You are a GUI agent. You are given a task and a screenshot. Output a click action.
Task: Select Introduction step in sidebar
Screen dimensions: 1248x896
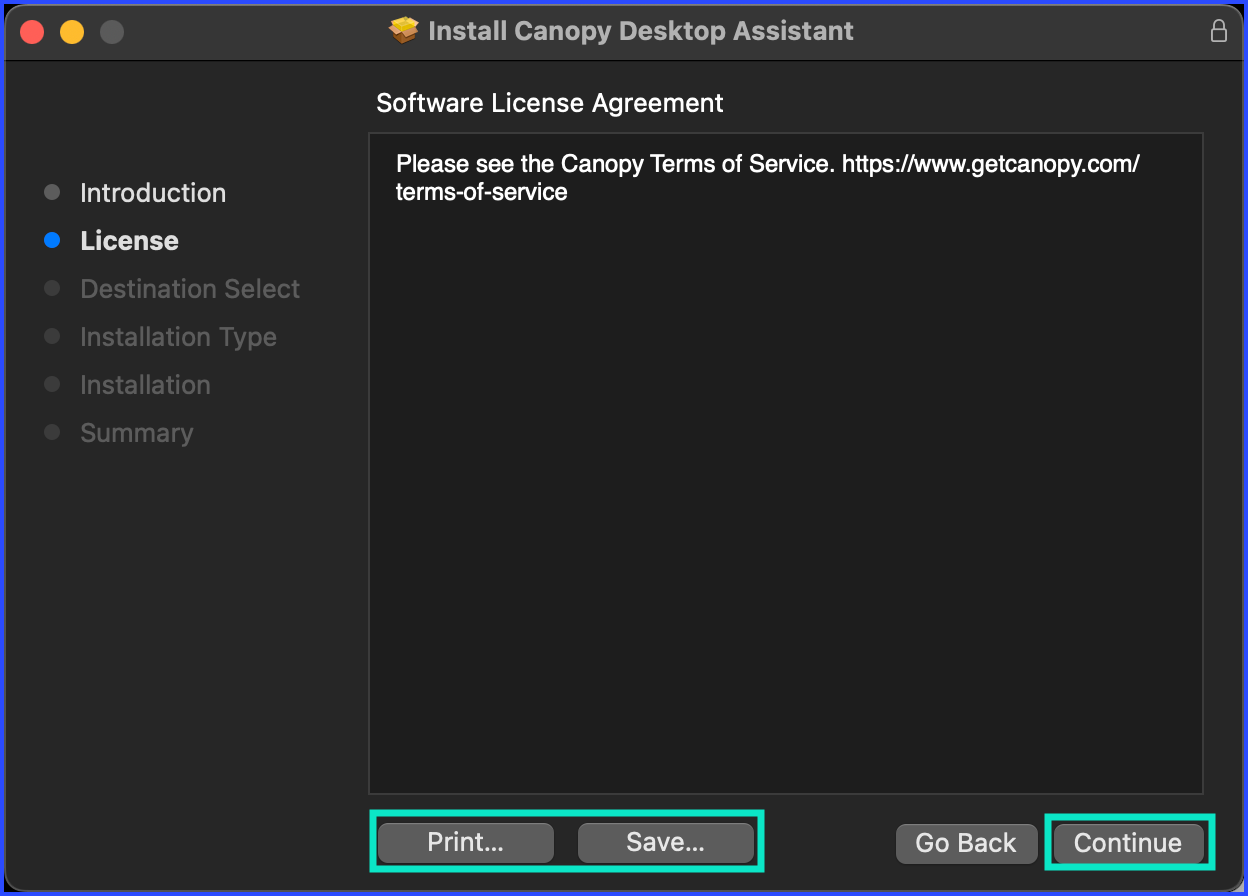pyautogui.click(x=153, y=193)
